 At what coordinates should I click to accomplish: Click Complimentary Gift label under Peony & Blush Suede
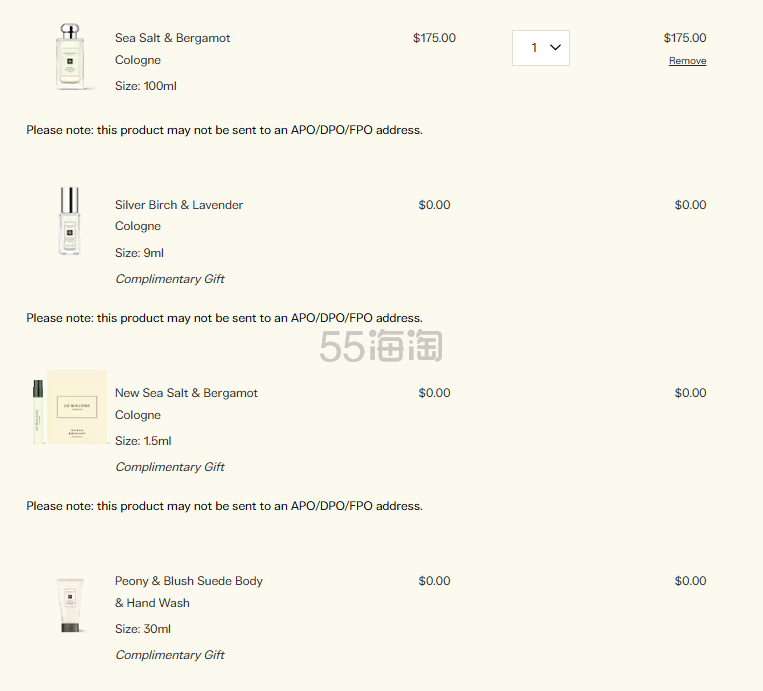point(170,655)
